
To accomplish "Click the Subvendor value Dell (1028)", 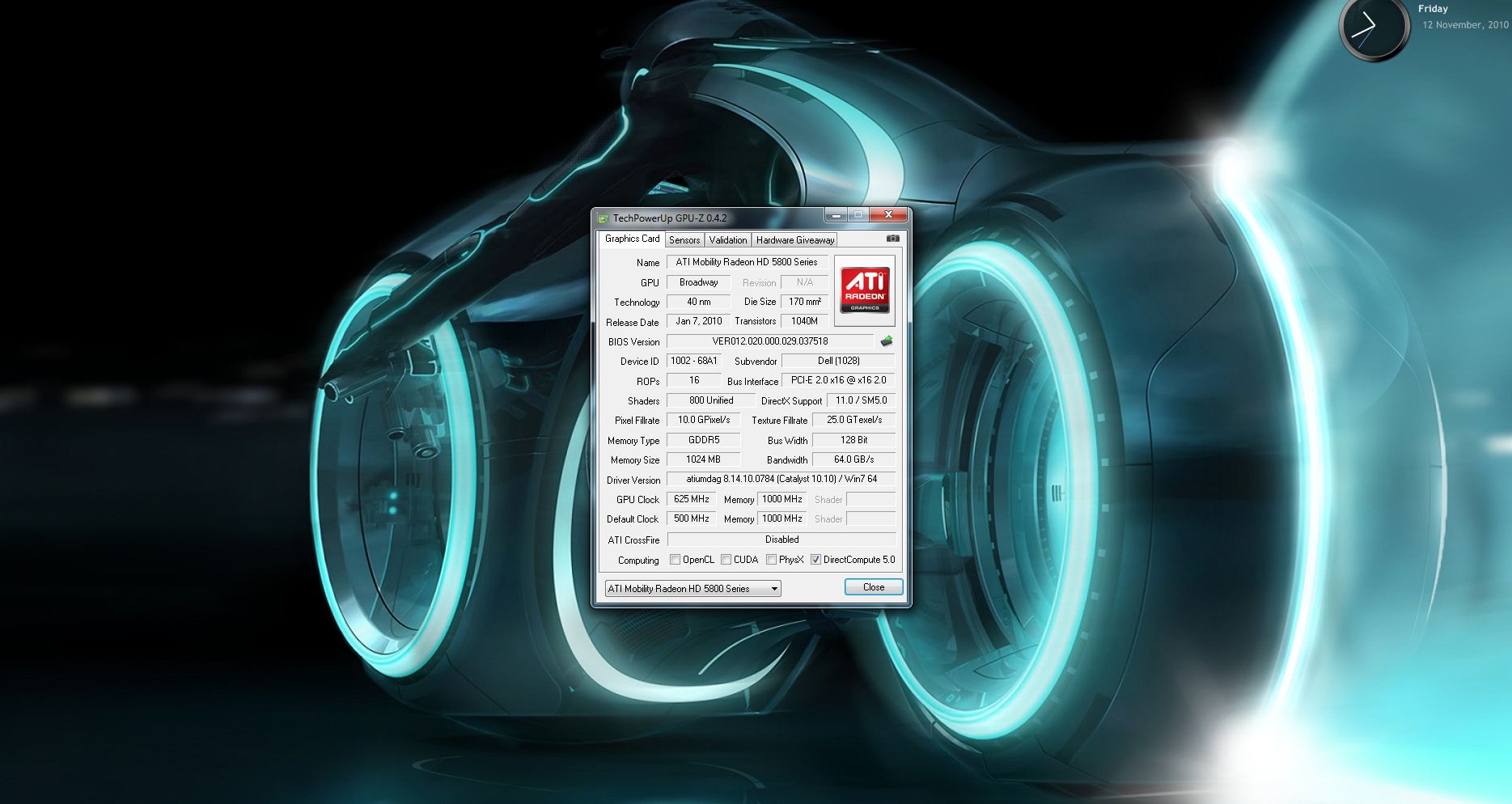I will coord(838,361).
